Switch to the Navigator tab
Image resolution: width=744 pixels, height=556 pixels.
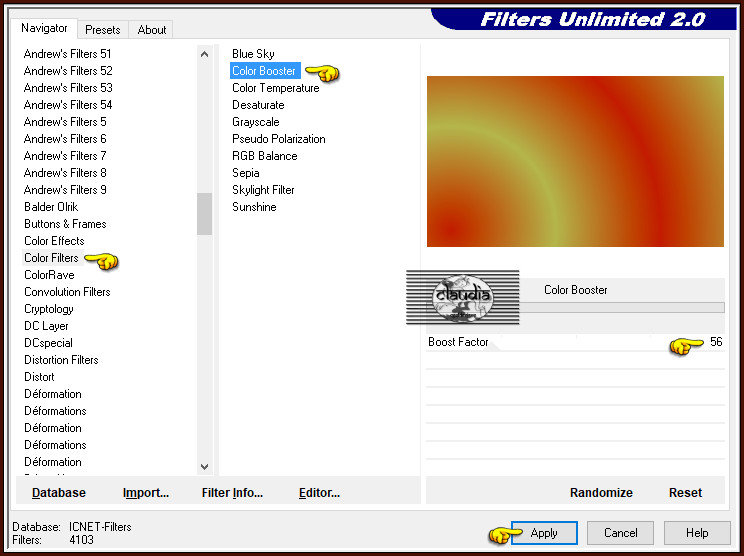(x=44, y=28)
